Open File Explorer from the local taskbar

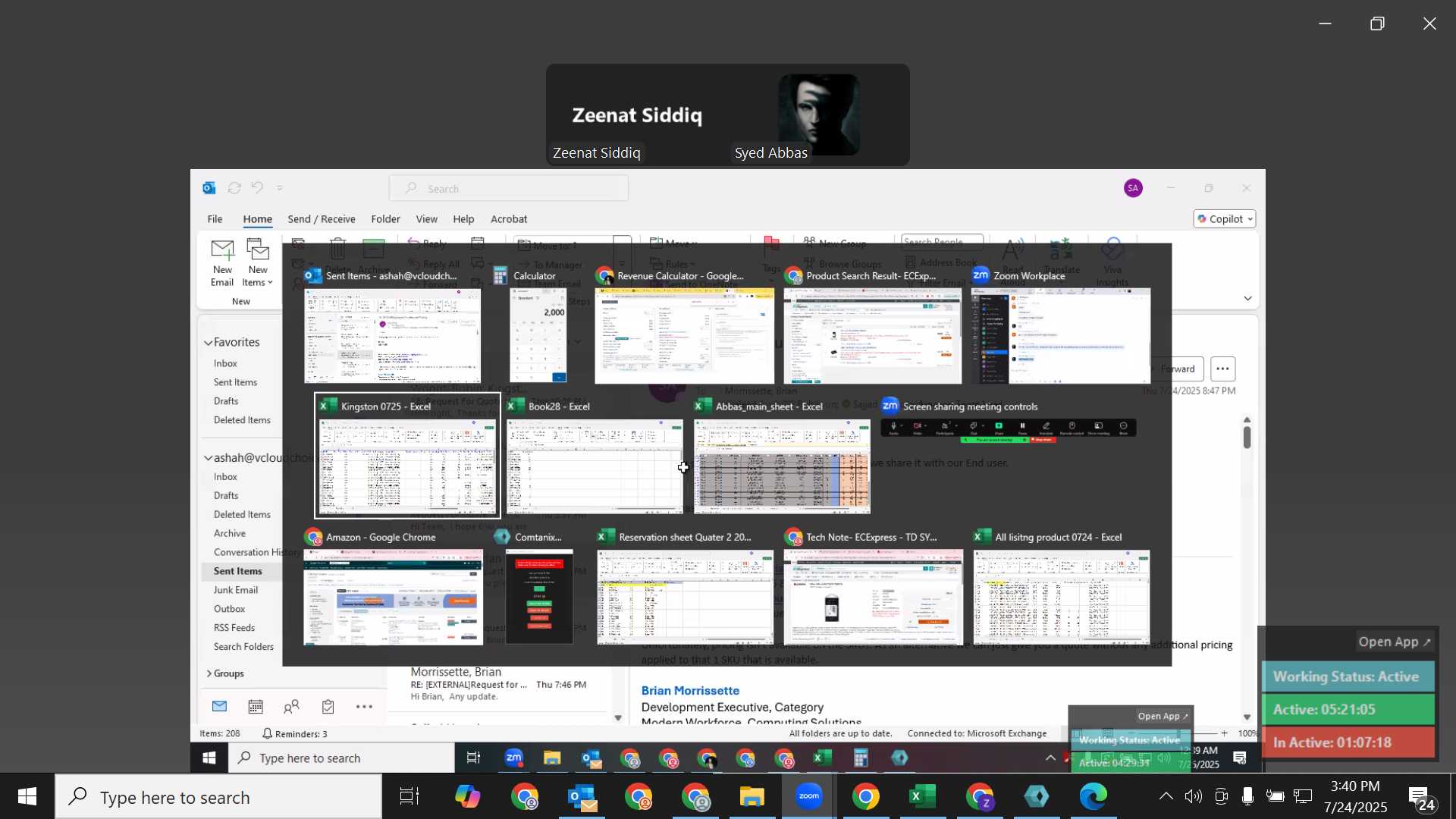pyautogui.click(x=752, y=797)
